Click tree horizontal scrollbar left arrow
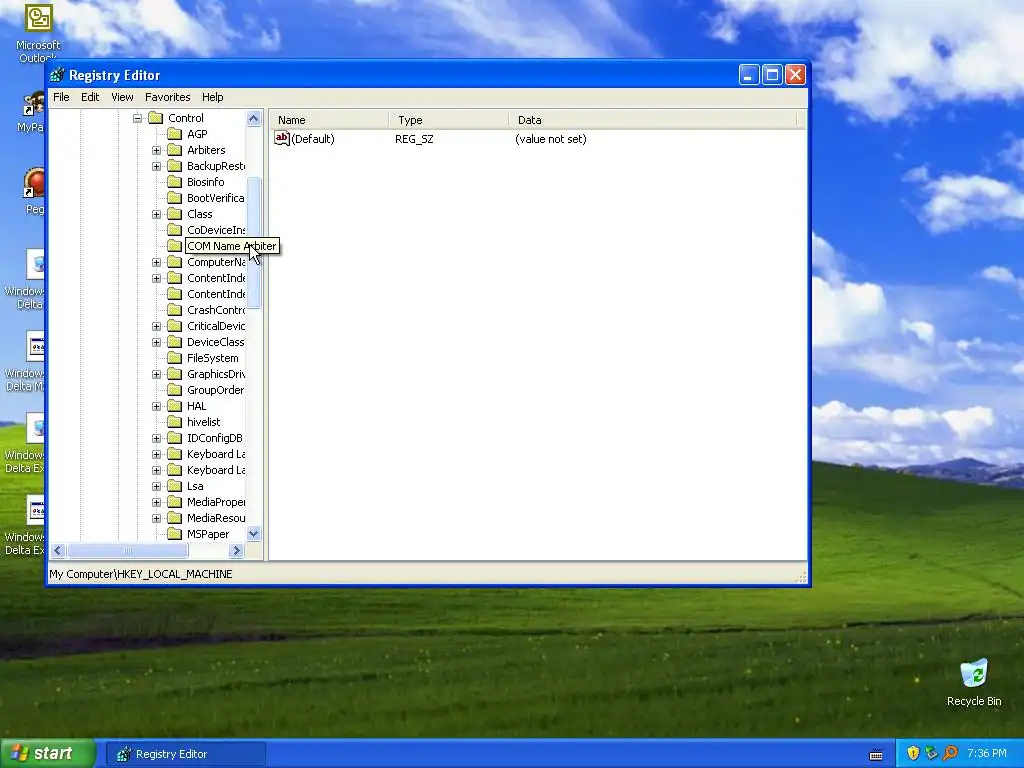Image resolution: width=1024 pixels, height=768 pixels. (x=57, y=551)
